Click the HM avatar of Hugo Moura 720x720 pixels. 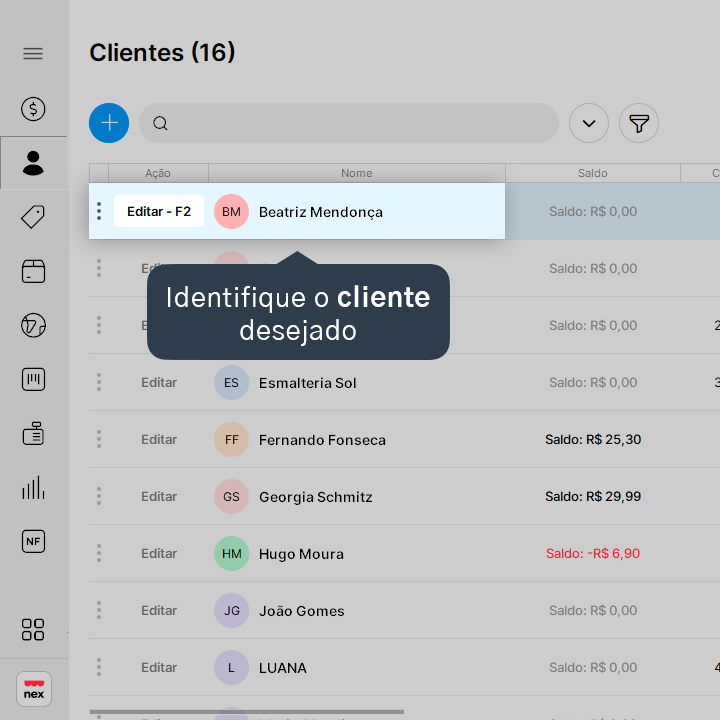[231, 553]
